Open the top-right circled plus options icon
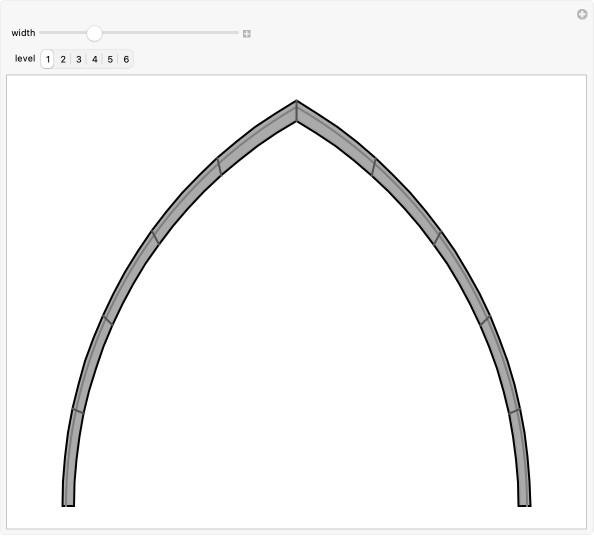Image resolution: width=594 pixels, height=536 pixels. click(x=582, y=15)
